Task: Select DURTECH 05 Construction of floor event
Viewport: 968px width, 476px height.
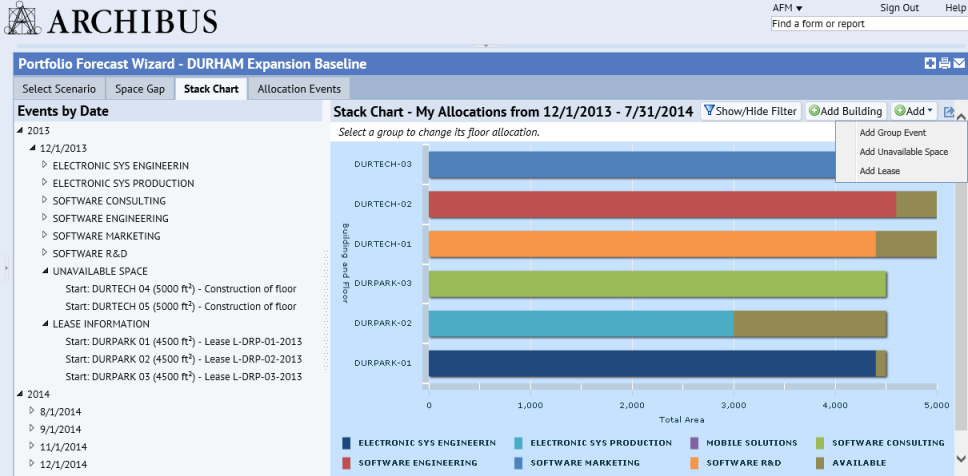Action: [x=181, y=306]
